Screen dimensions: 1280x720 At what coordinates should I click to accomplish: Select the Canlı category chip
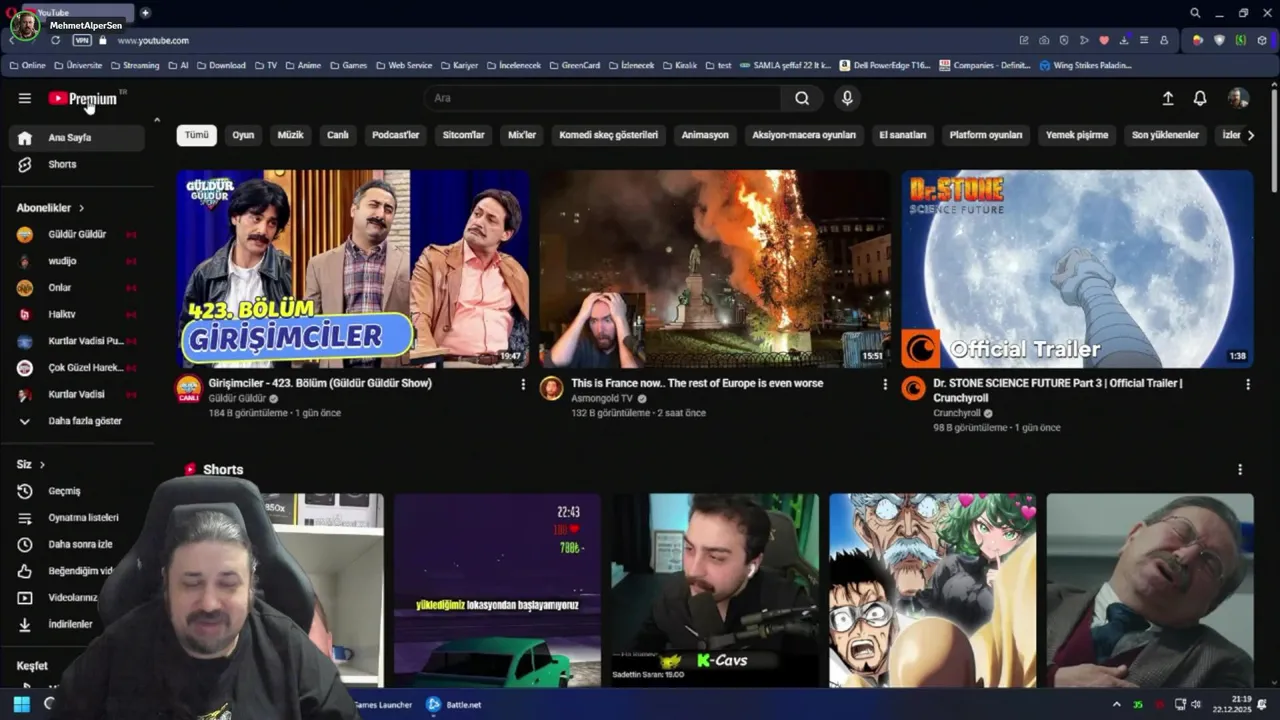[338, 135]
